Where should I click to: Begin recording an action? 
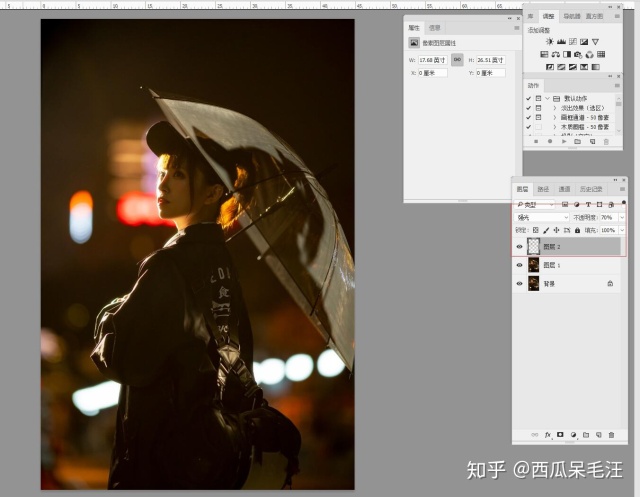click(550, 142)
